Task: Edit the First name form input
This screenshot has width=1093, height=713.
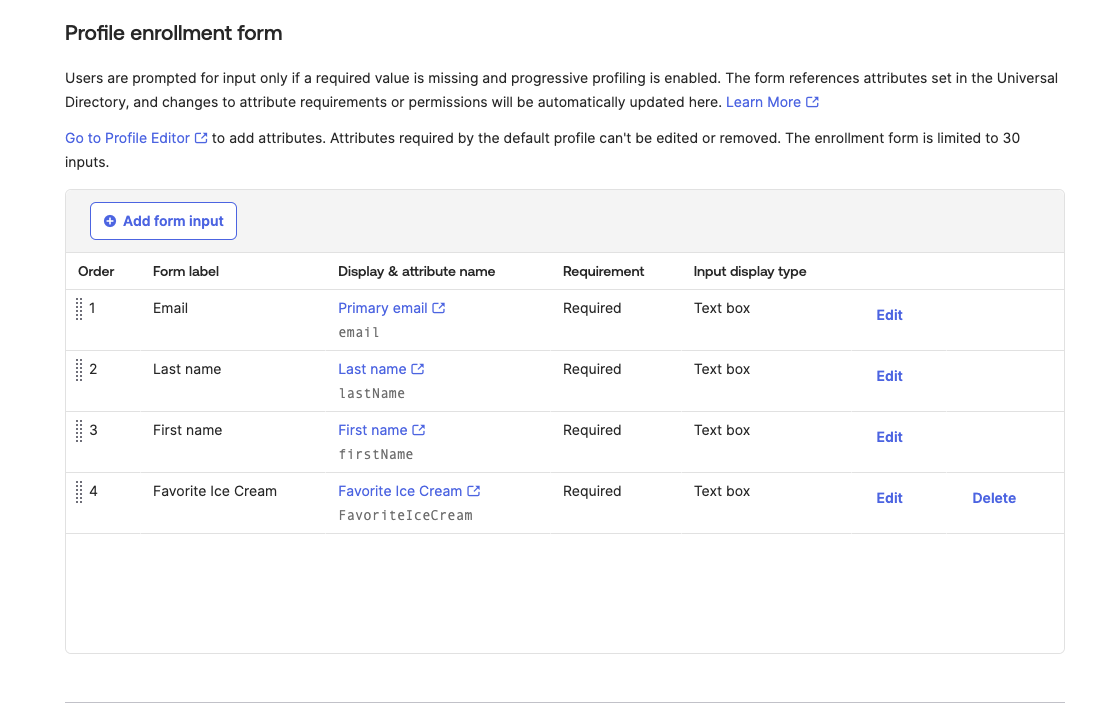Action: pyautogui.click(x=889, y=437)
